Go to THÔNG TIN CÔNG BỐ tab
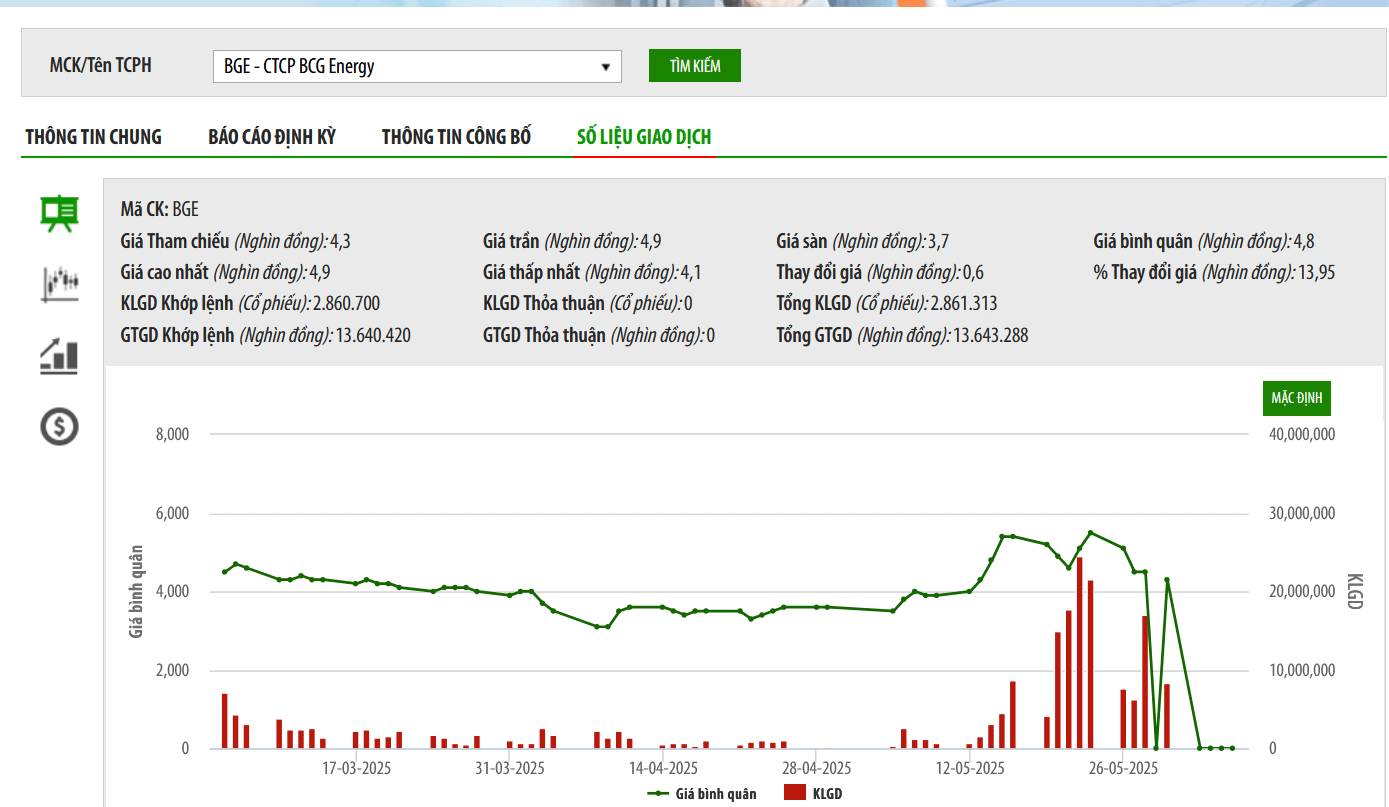Image resolution: width=1389 pixels, height=807 pixels. point(456,137)
